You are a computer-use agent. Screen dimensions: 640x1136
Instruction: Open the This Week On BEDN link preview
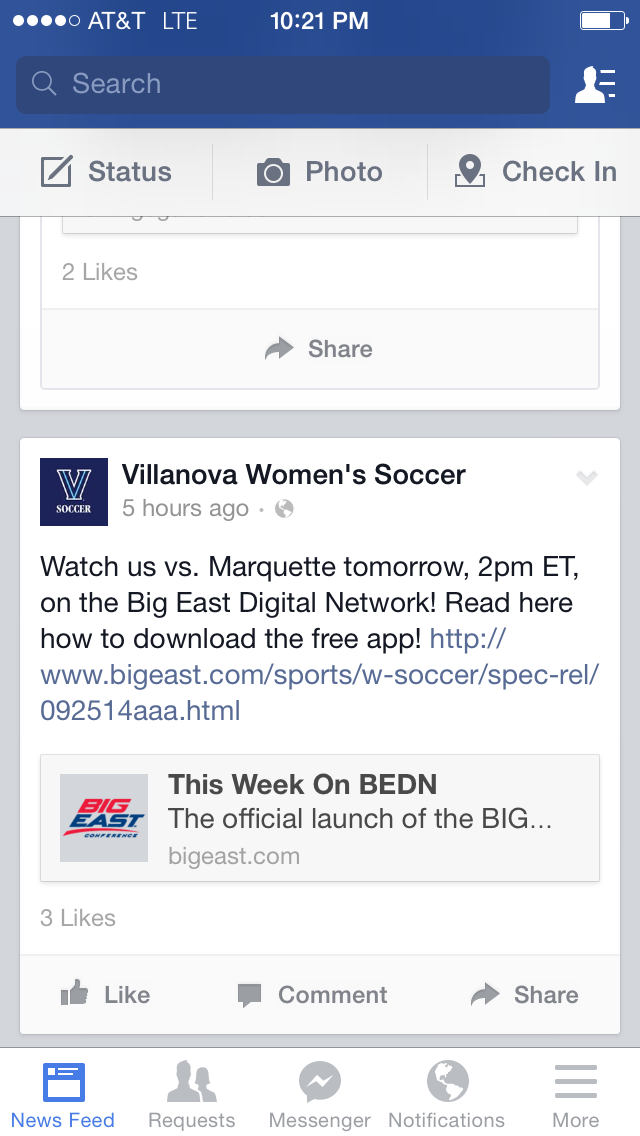[319, 818]
